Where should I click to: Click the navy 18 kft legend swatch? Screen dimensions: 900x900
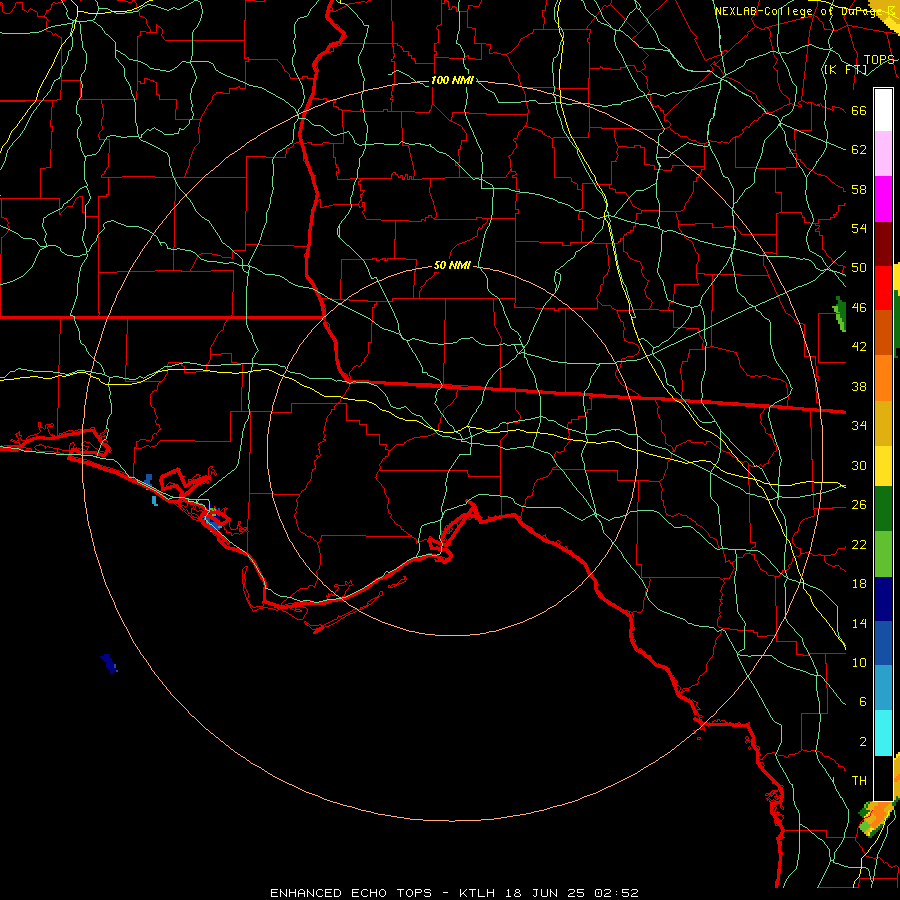click(x=883, y=599)
